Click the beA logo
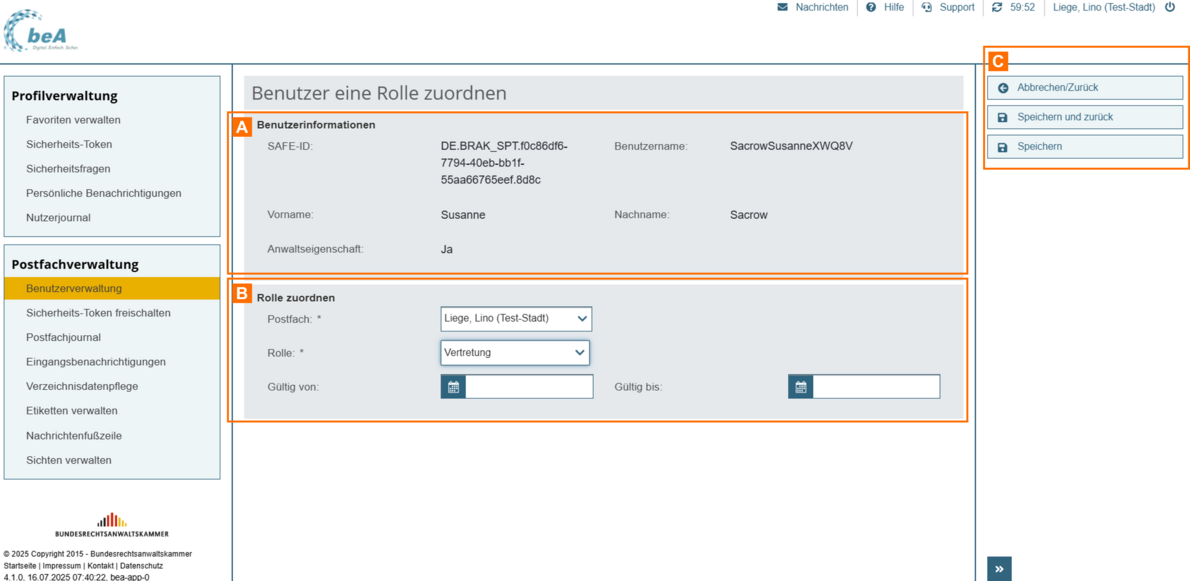 [41, 31]
